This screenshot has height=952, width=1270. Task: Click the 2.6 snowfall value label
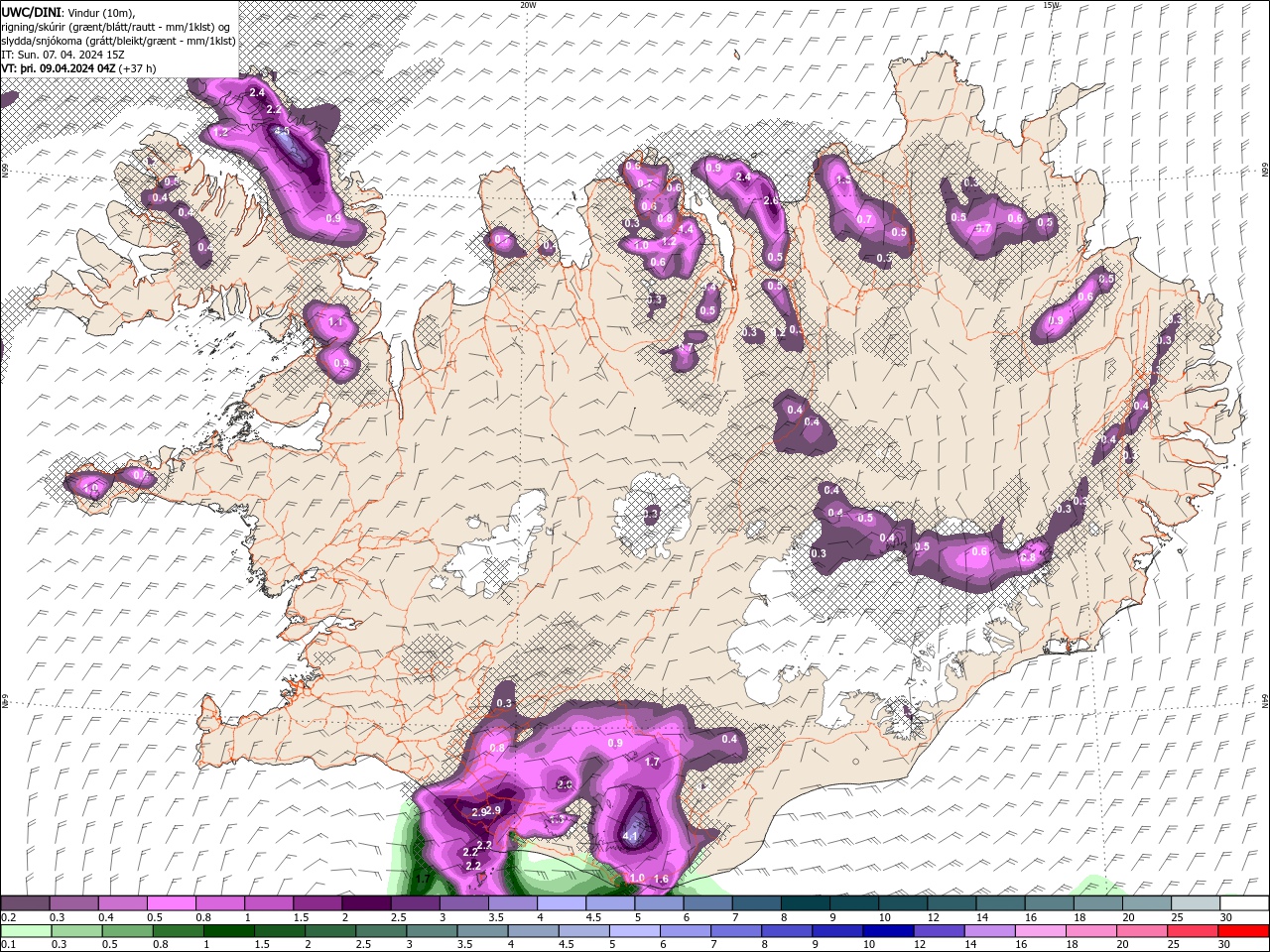(x=771, y=200)
